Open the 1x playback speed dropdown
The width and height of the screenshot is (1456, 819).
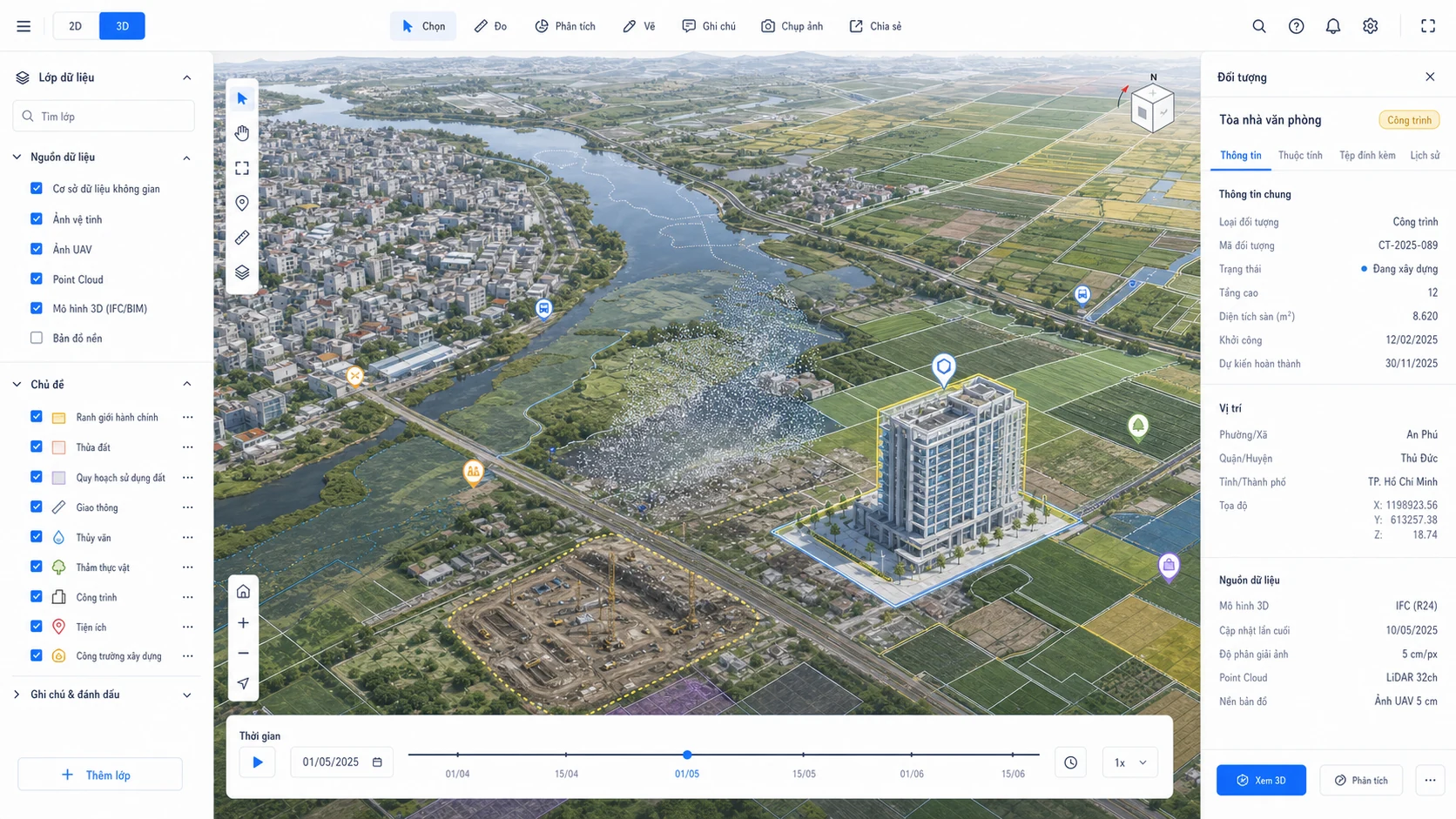[1130, 762]
